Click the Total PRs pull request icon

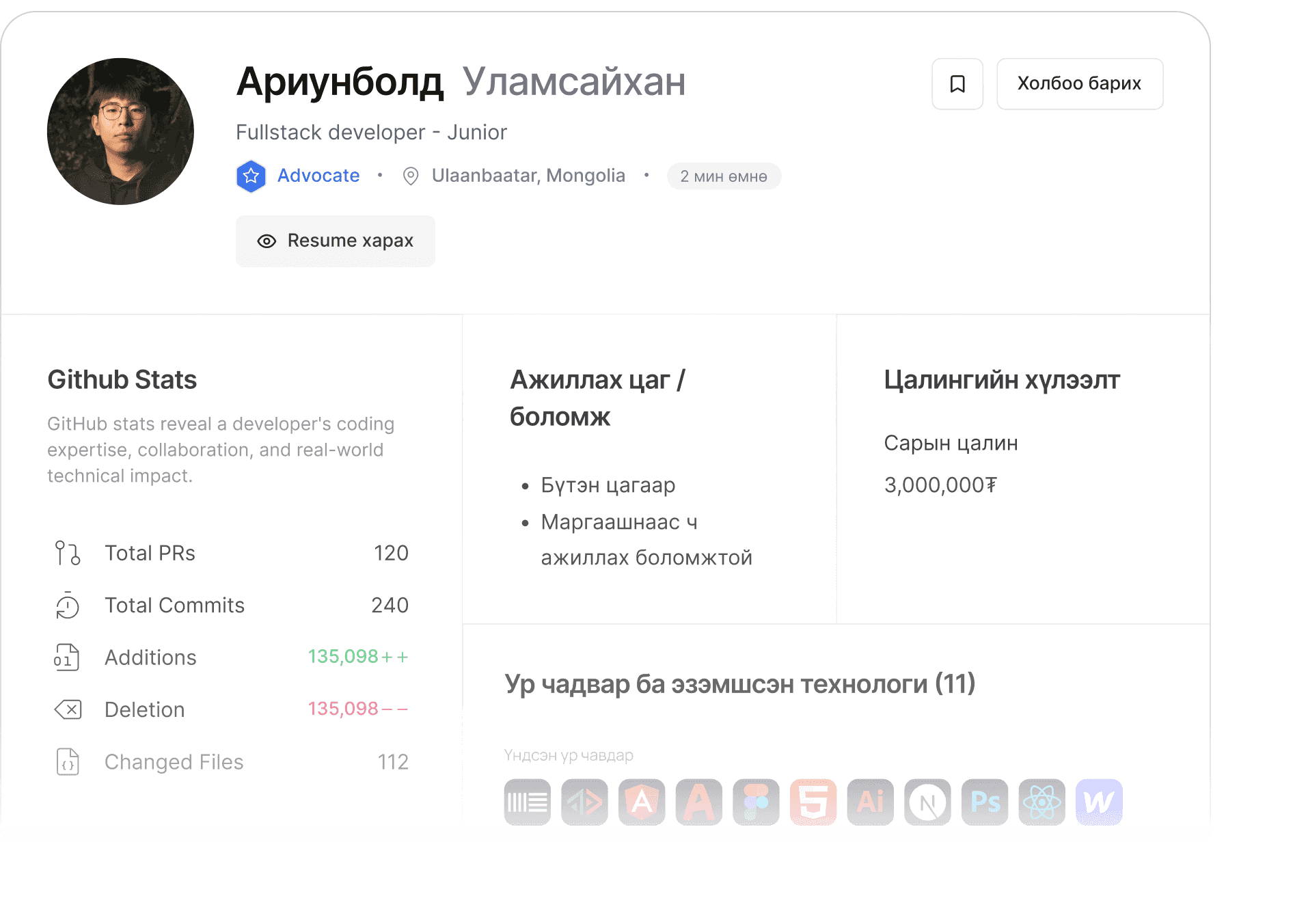click(x=68, y=553)
